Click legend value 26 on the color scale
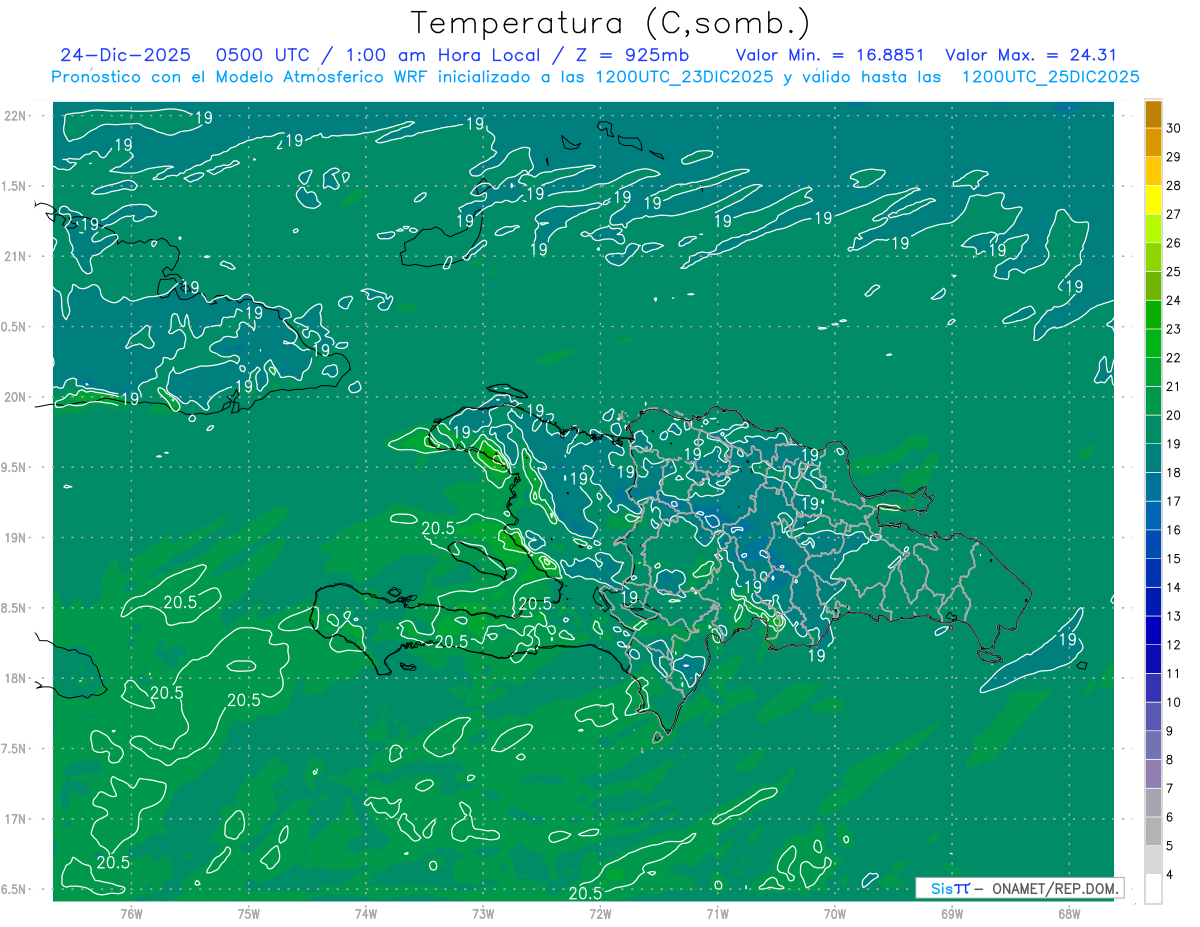The image size is (1200, 927). pyautogui.click(x=1174, y=243)
